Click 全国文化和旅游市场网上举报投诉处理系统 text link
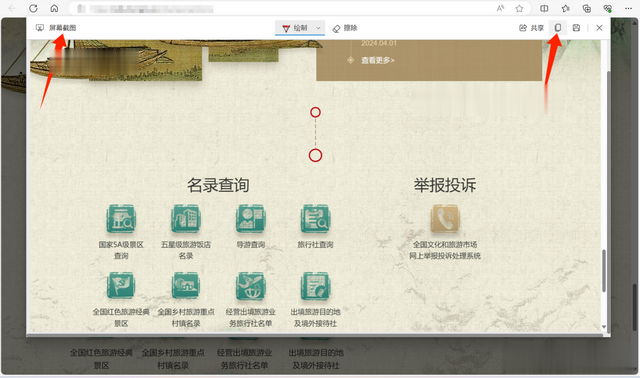640x378 pixels. (445, 250)
